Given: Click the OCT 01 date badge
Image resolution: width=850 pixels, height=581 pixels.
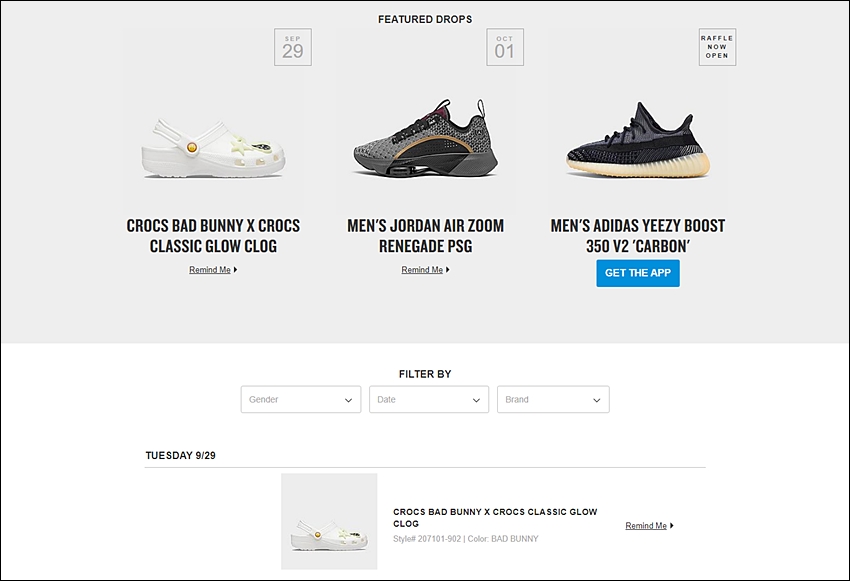Looking at the screenshot, I should pyautogui.click(x=505, y=47).
